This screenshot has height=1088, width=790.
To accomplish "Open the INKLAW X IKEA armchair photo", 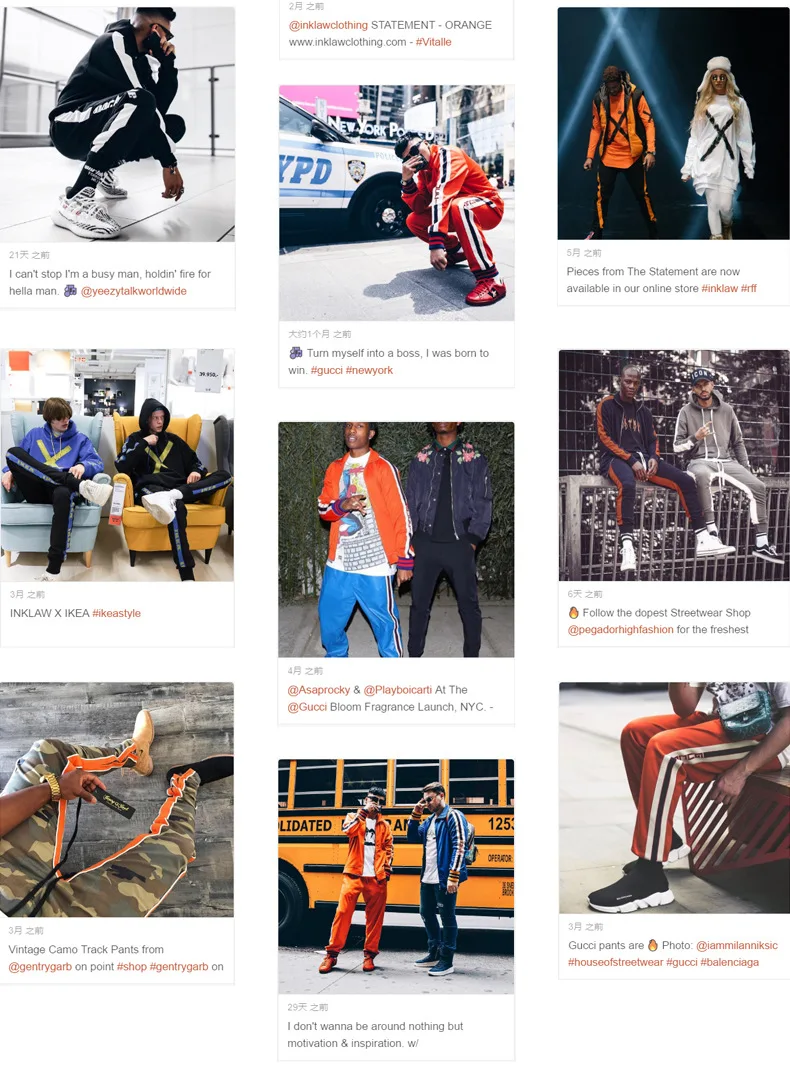I will [x=117, y=465].
